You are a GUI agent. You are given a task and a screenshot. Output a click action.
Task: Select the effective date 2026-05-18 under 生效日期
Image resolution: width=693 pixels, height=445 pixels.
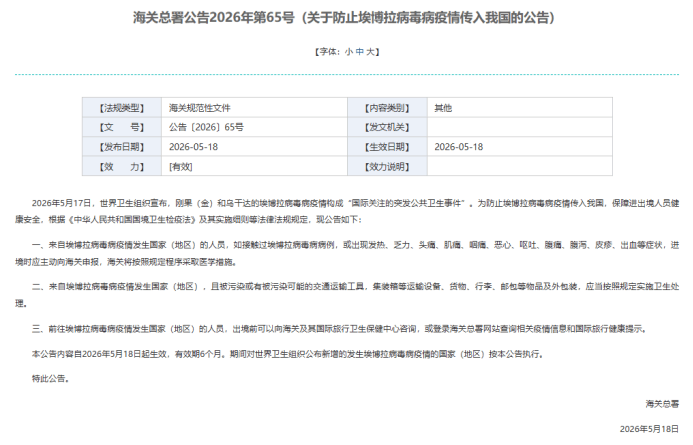(x=458, y=147)
